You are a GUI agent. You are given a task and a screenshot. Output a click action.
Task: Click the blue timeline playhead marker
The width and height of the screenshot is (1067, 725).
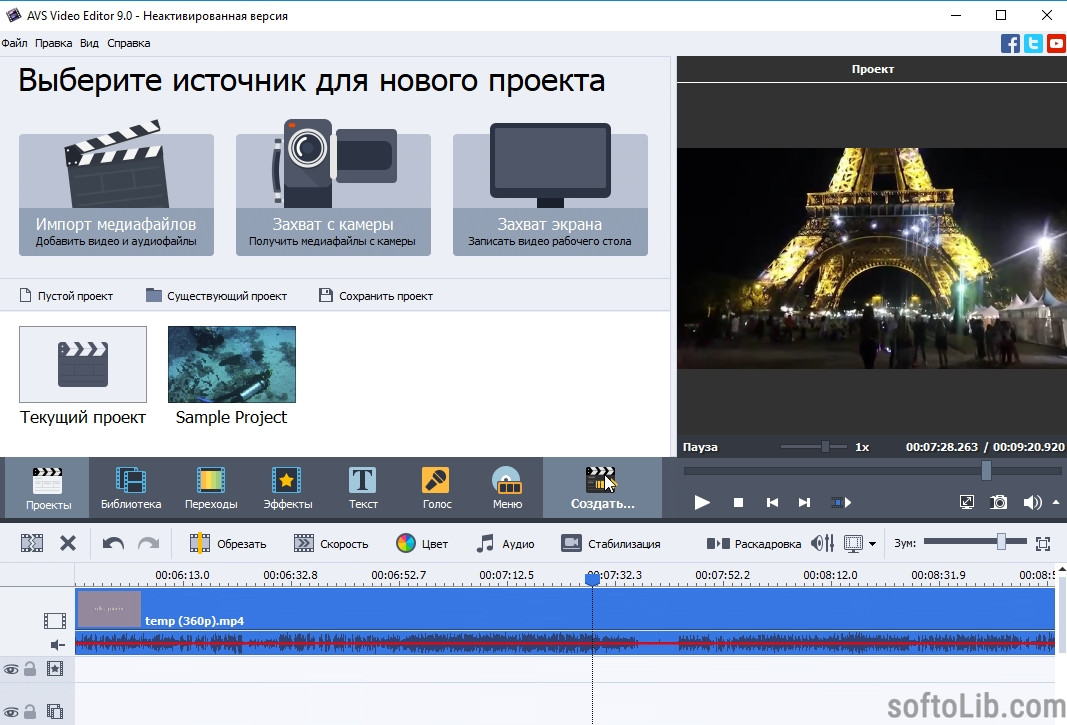(592, 579)
